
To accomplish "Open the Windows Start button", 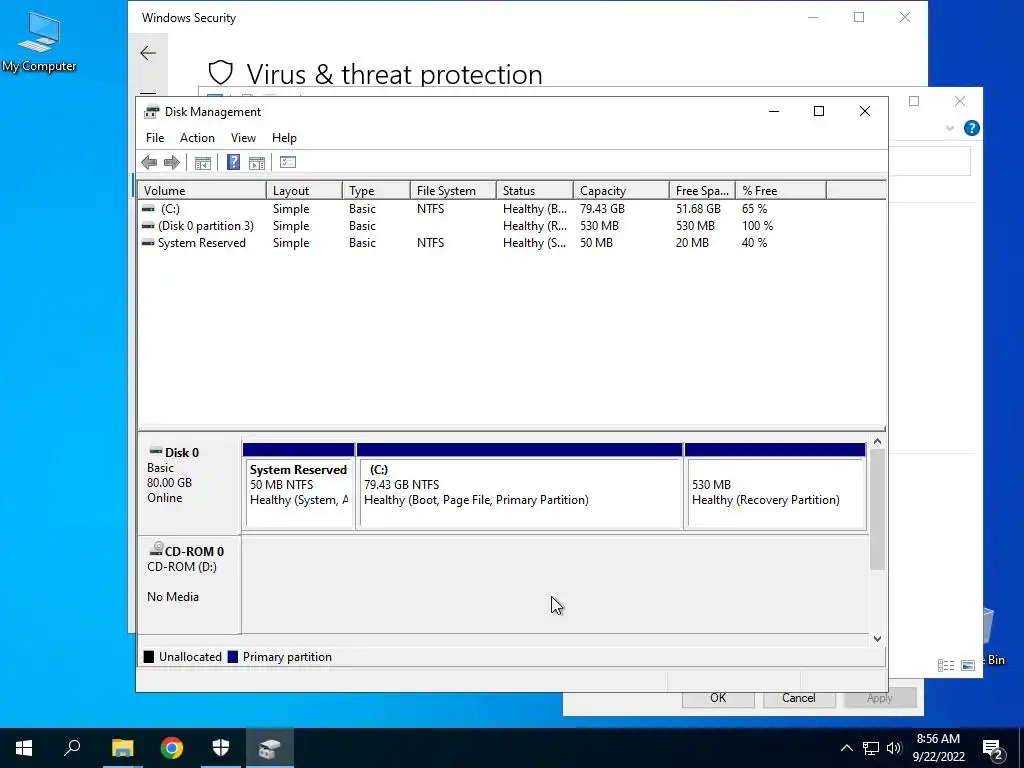I will 24,748.
